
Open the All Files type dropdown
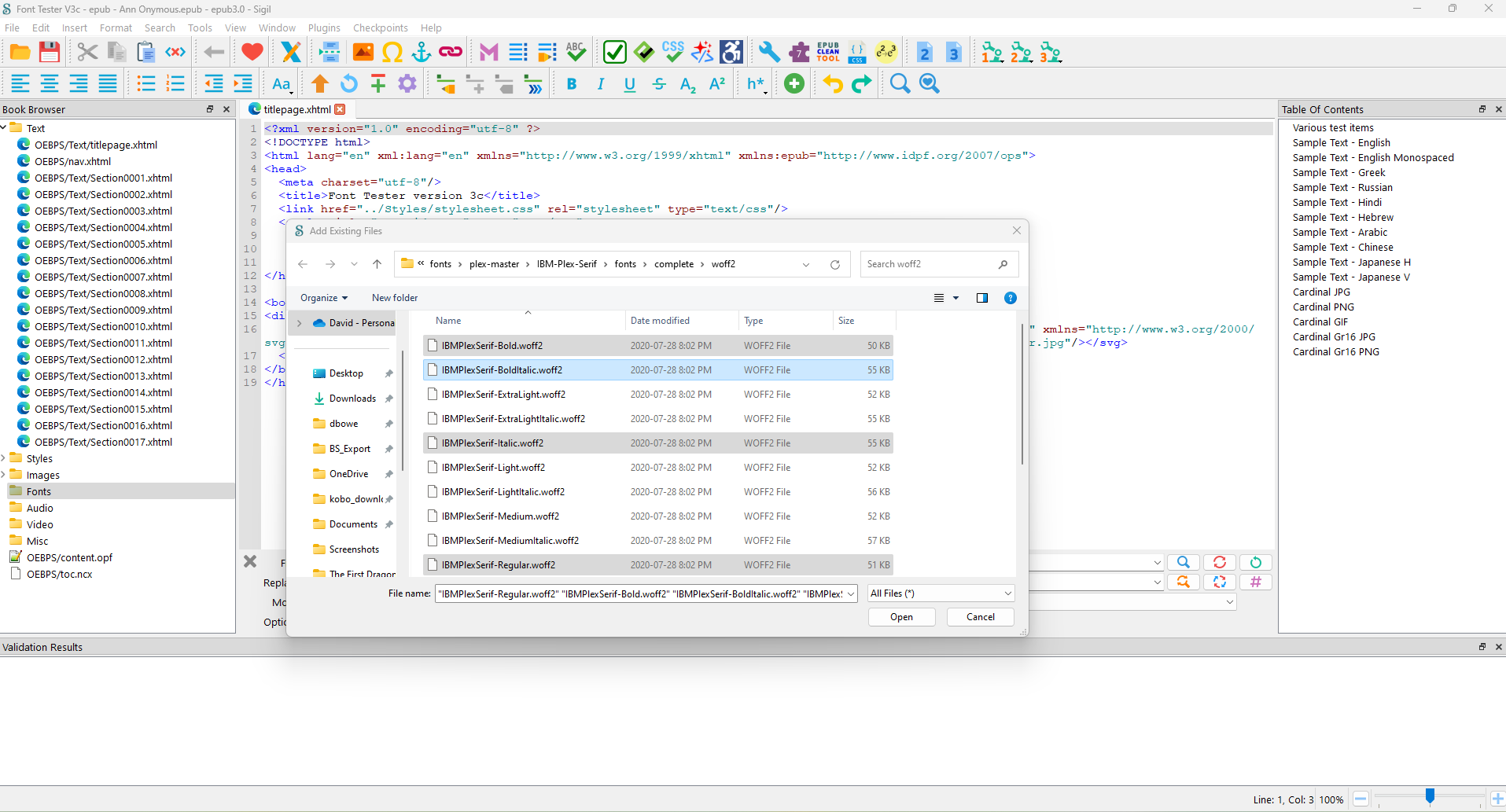[941, 593]
